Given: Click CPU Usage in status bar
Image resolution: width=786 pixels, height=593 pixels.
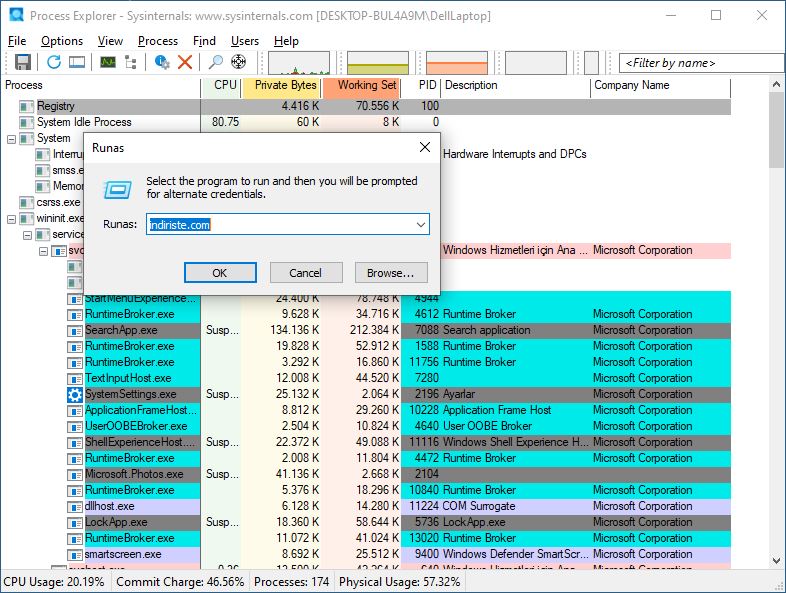Looking at the screenshot, I should [x=54, y=582].
